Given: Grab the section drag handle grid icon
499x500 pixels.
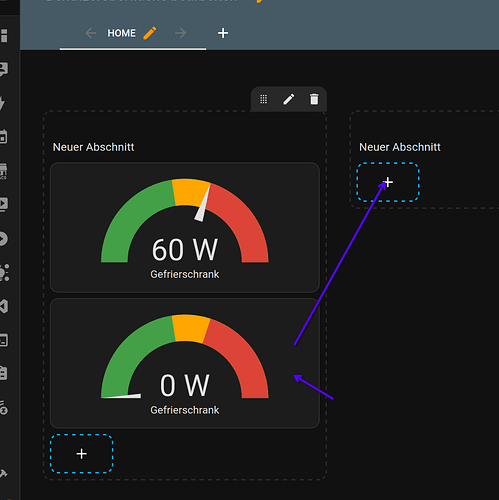Looking at the screenshot, I should tap(263, 99).
